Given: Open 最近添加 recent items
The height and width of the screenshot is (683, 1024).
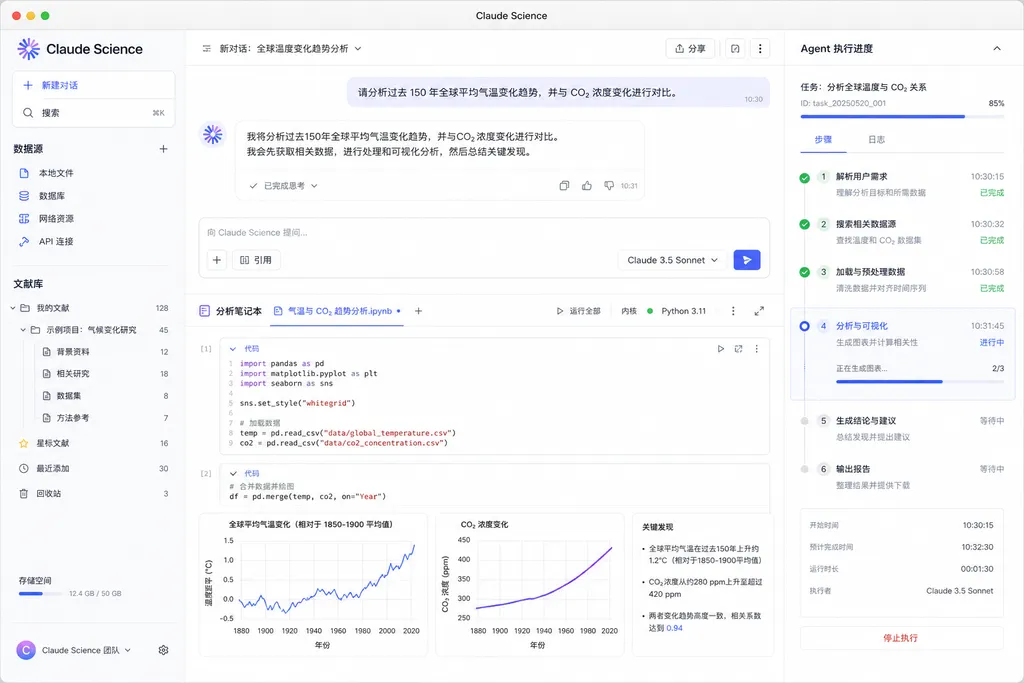Looking at the screenshot, I should (x=94, y=468).
